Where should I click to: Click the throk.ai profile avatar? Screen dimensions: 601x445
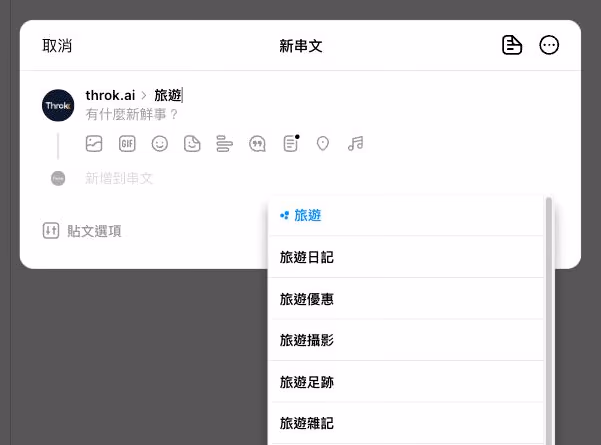coord(58,105)
